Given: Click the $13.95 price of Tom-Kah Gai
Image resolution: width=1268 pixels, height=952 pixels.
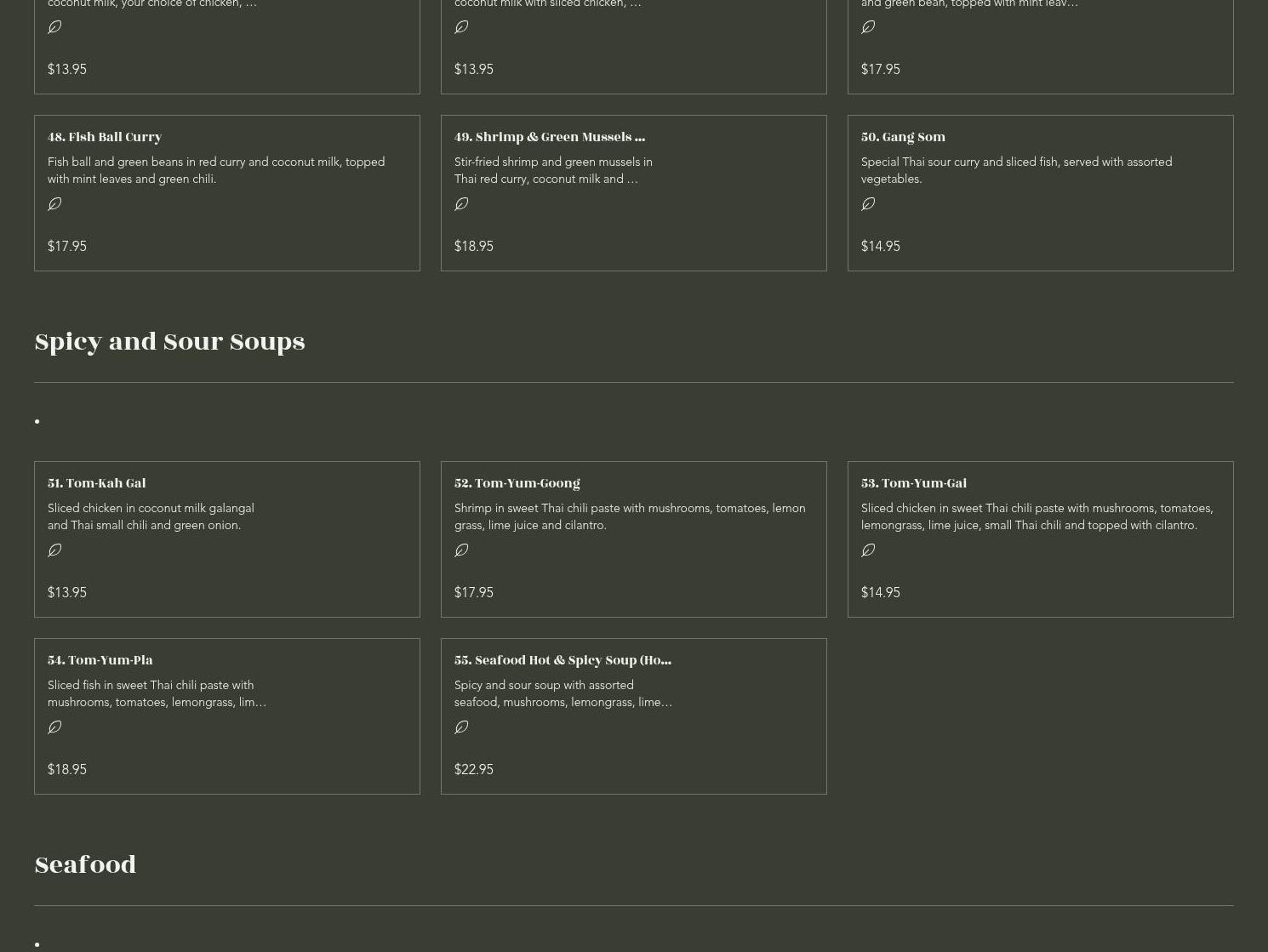Looking at the screenshot, I should (67, 592).
